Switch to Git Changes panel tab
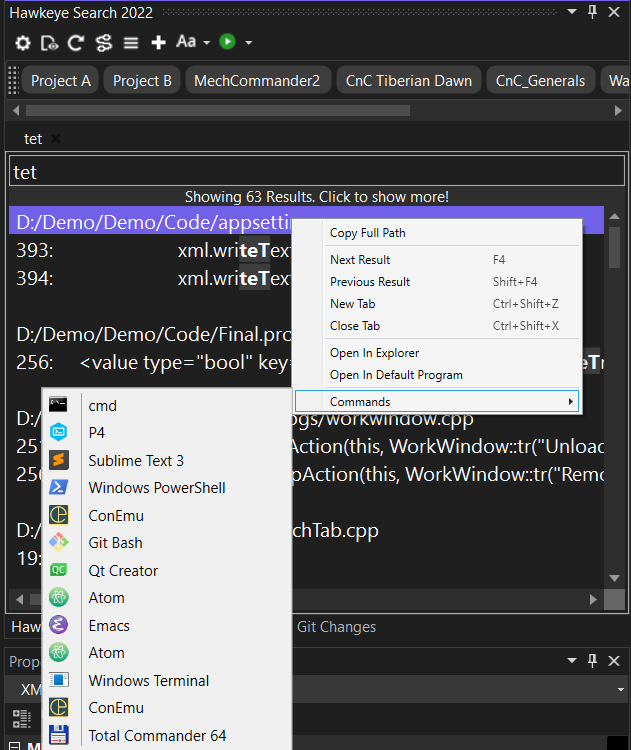This screenshot has width=631, height=750. click(336, 627)
